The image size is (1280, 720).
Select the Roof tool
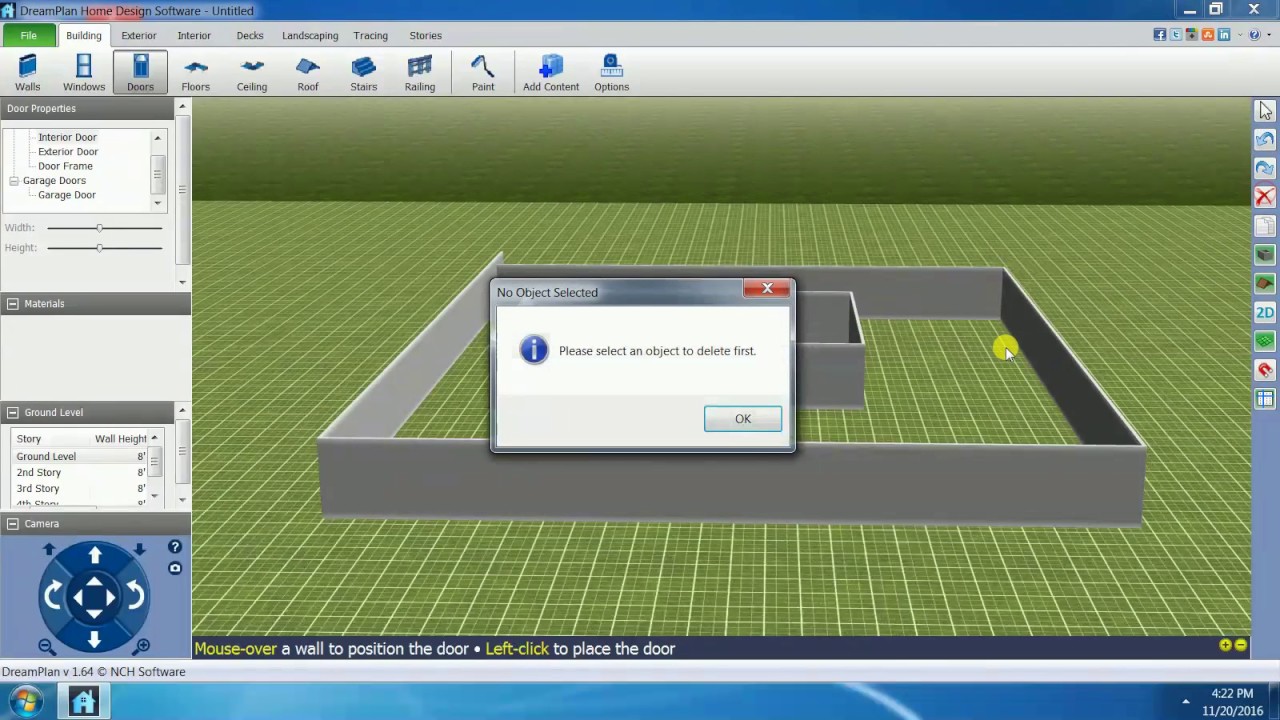(x=308, y=73)
